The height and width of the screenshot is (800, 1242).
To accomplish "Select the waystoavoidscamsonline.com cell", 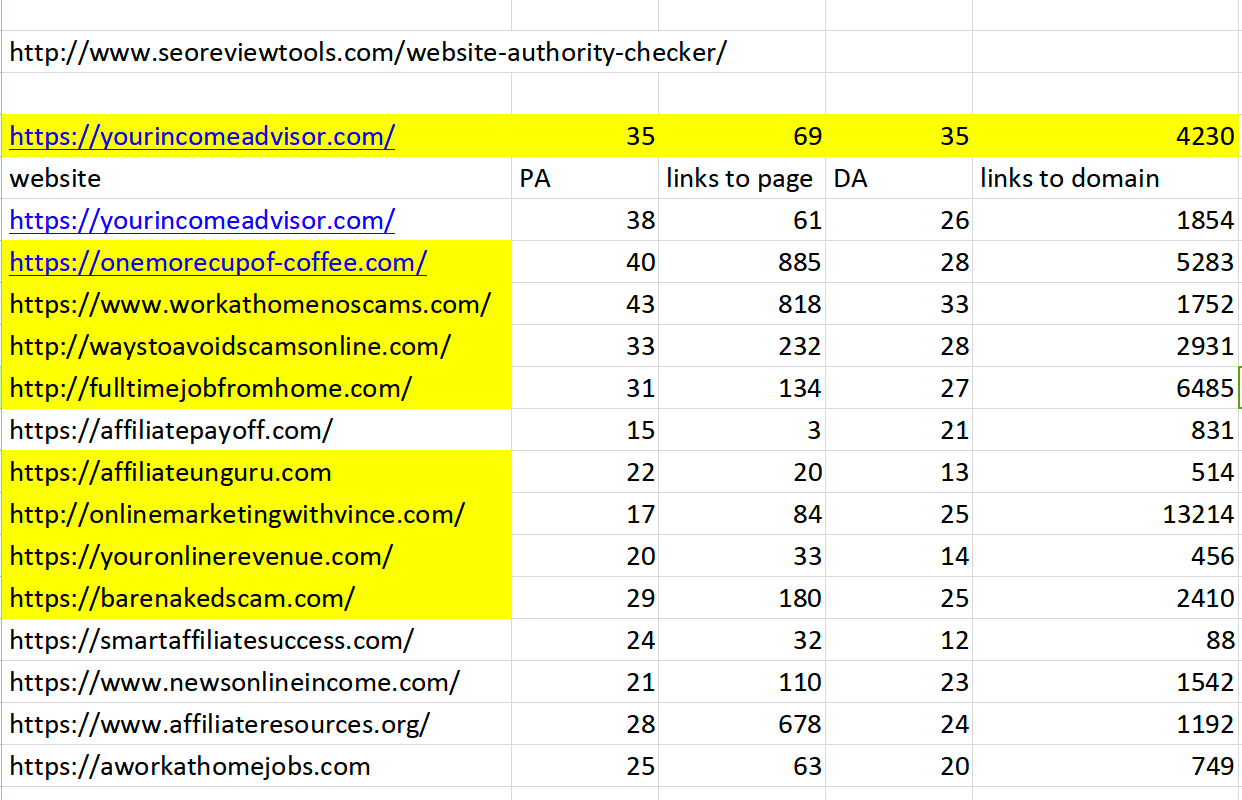I will tap(256, 346).
